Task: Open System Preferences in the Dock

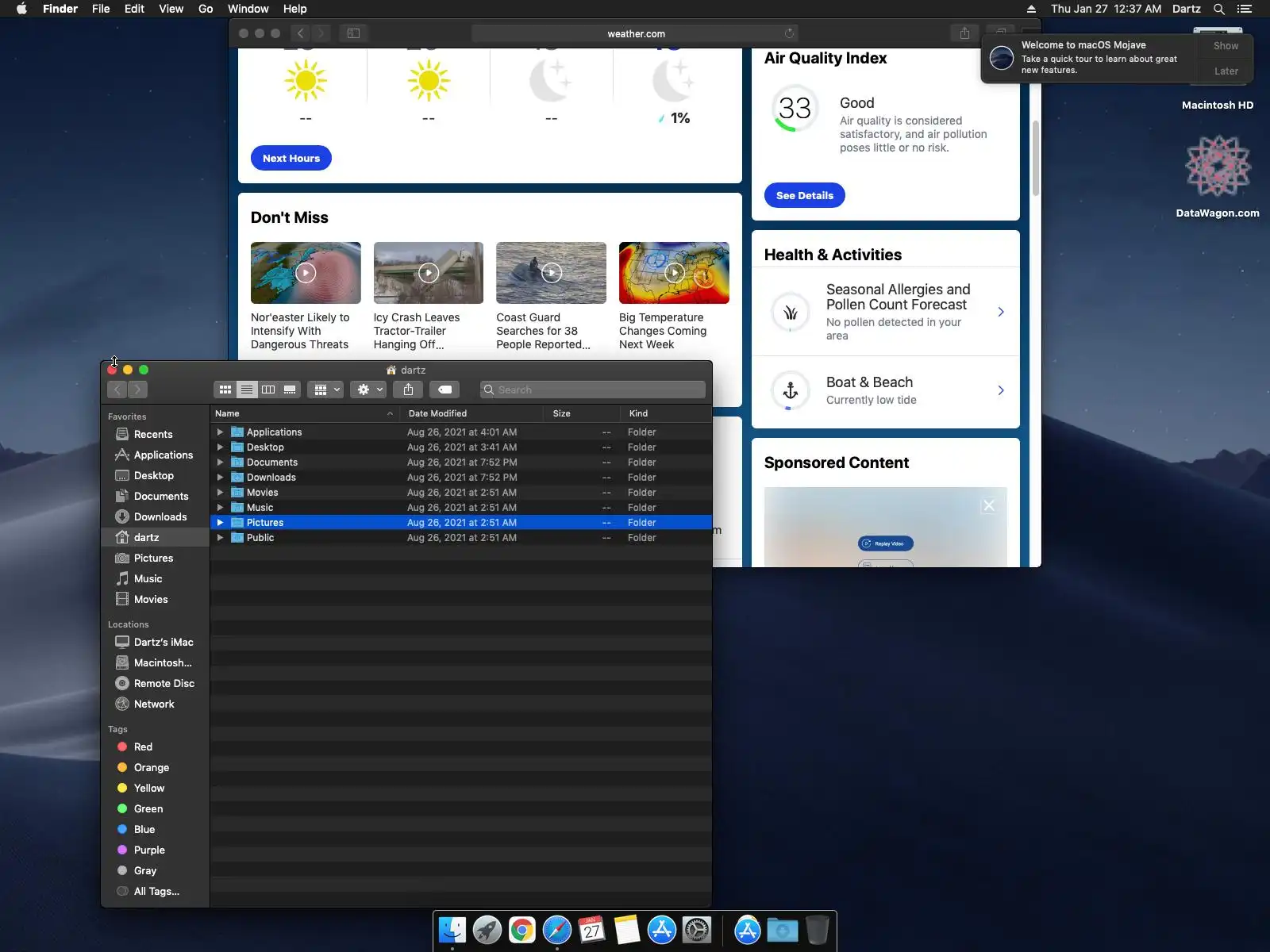Action: click(x=697, y=930)
